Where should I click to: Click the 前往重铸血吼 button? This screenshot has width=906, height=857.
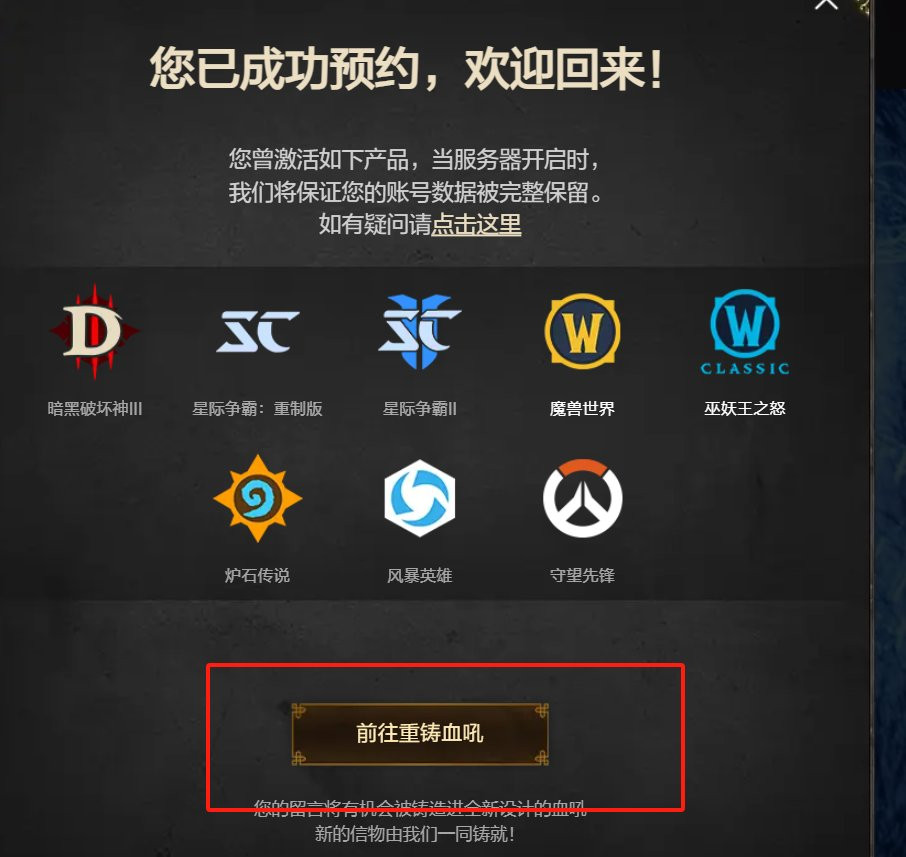point(420,734)
